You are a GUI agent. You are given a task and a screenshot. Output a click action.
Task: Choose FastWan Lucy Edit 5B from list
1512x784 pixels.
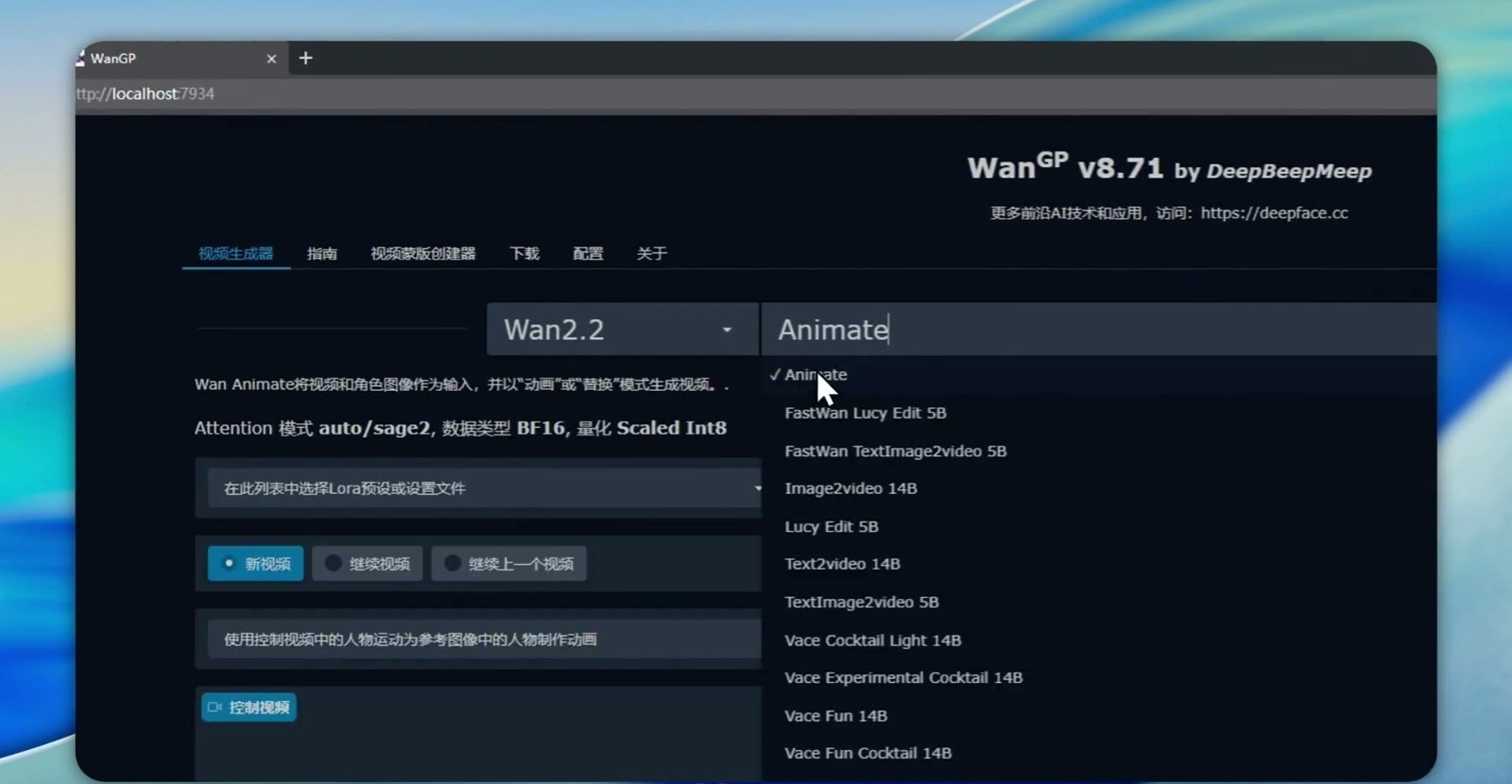coord(865,413)
